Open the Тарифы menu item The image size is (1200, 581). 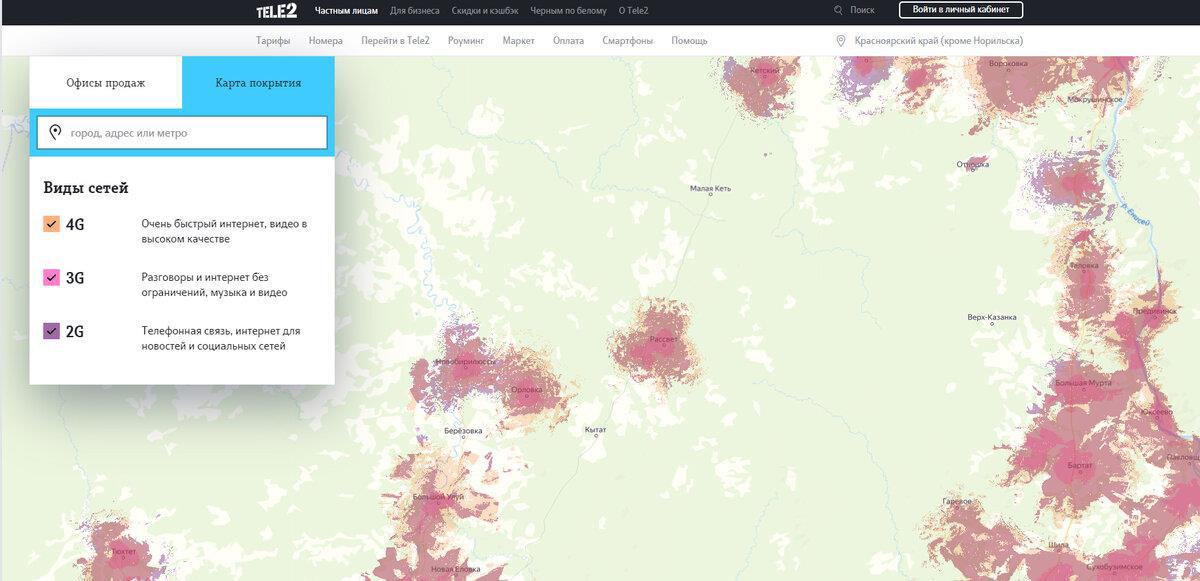[x=273, y=41]
